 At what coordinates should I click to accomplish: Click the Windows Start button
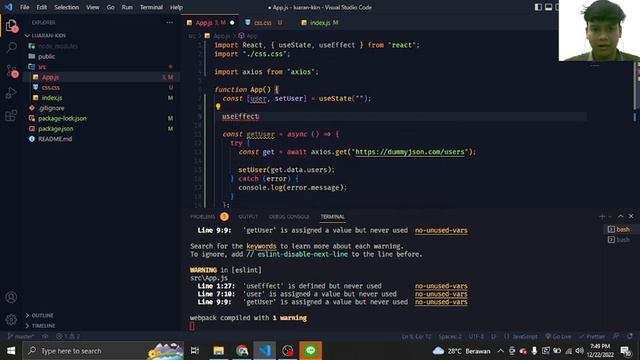[x=11, y=351]
